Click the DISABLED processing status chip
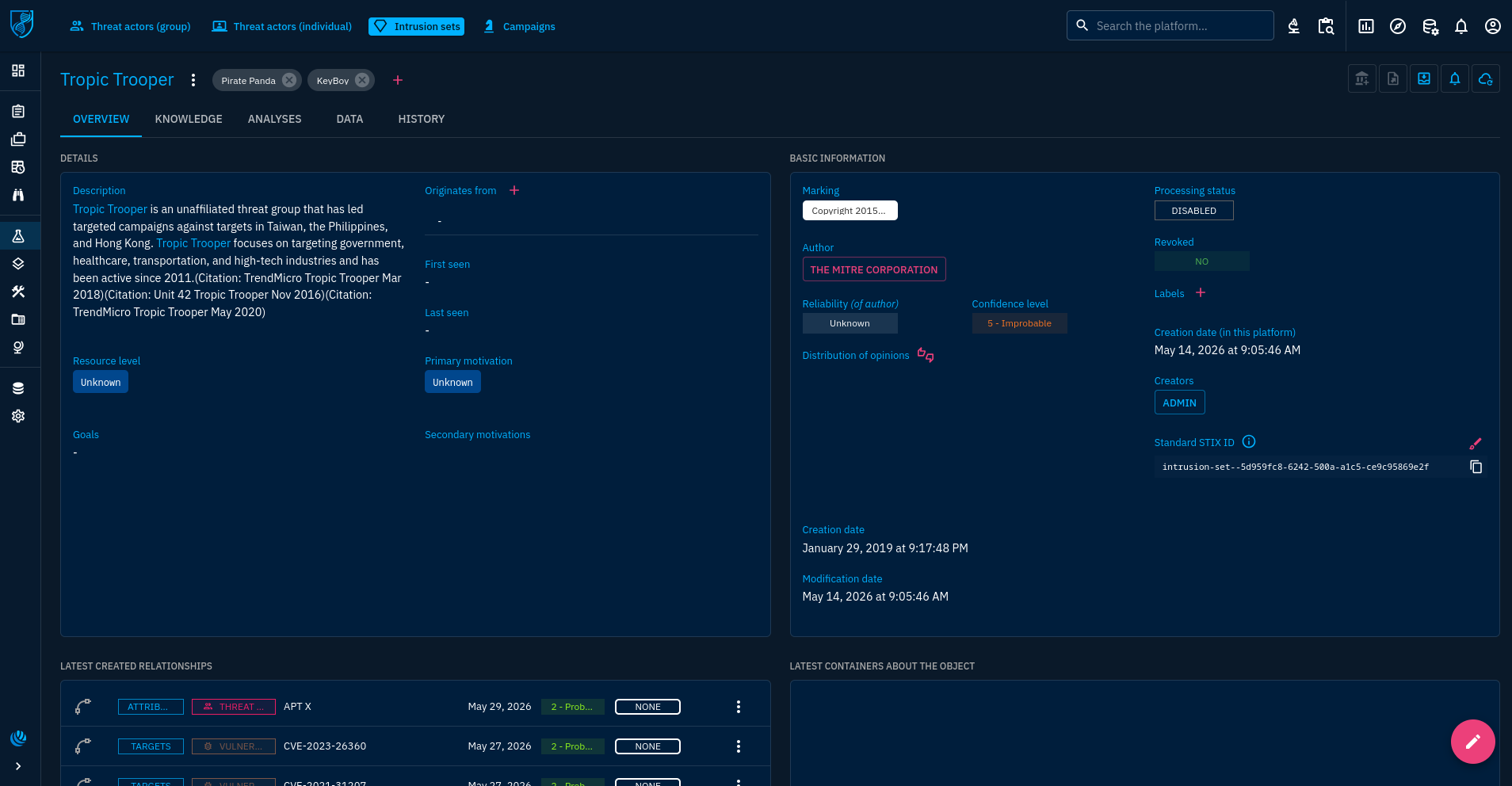The width and height of the screenshot is (1512, 786). tap(1194, 211)
